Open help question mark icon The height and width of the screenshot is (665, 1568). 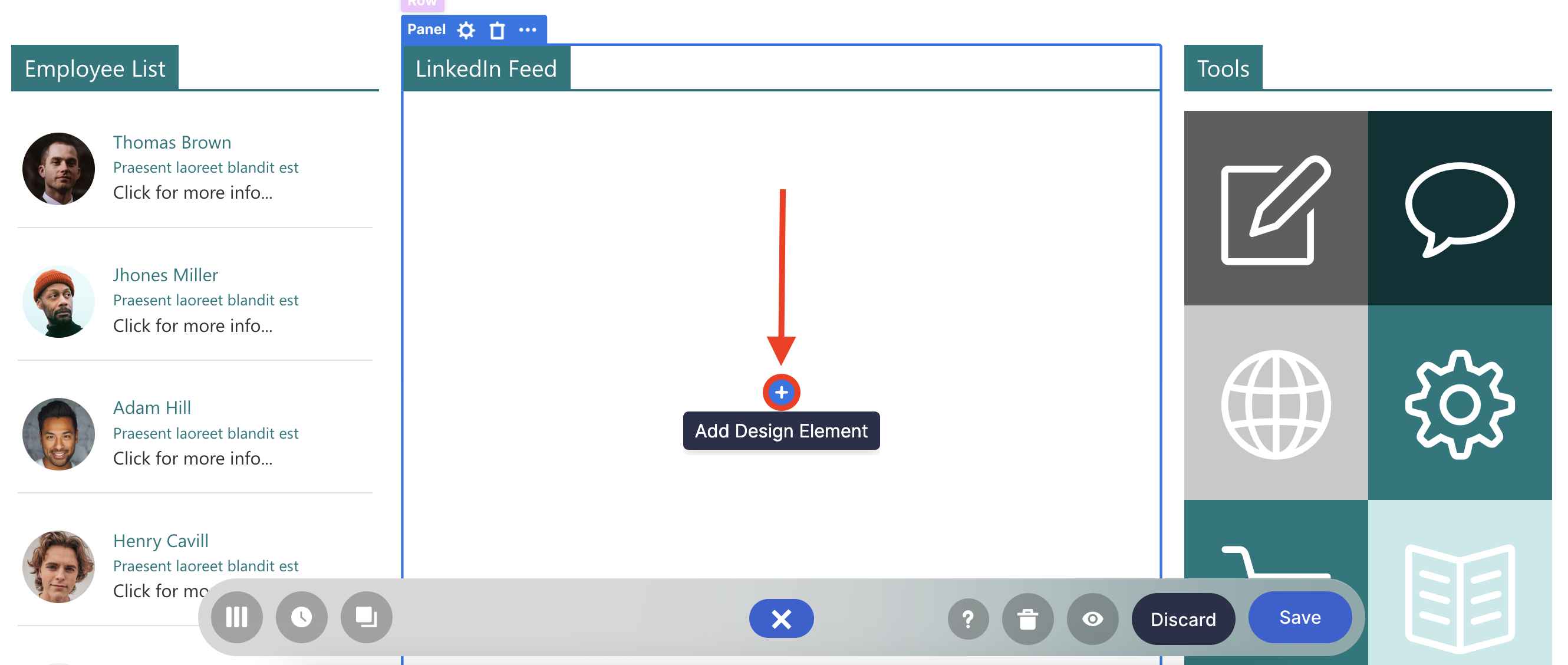(x=967, y=620)
